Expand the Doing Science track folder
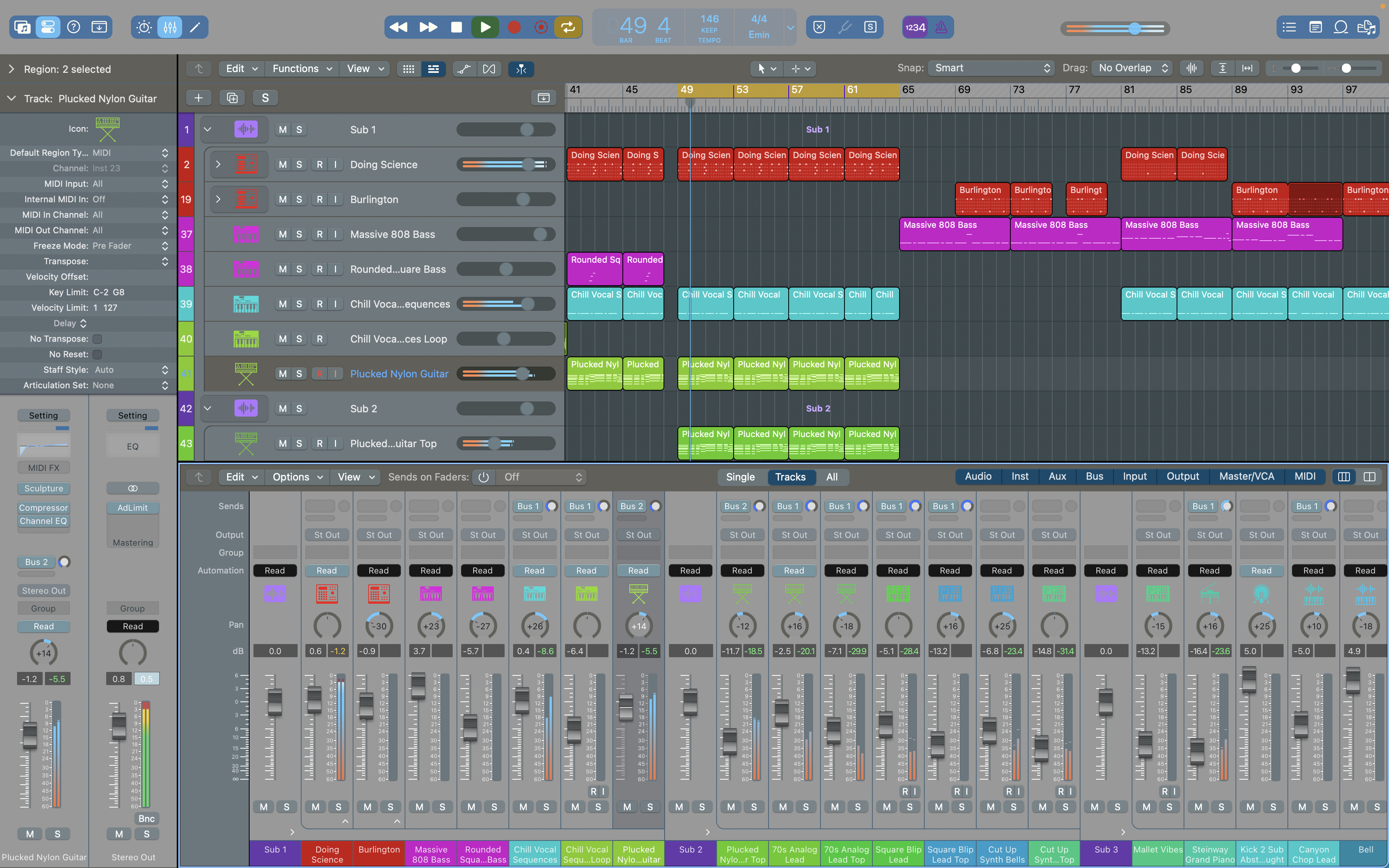This screenshot has height=868, width=1389. tap(218, 165)
